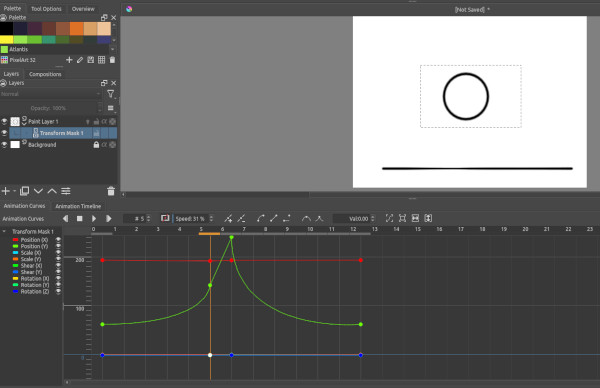600x388 pixels.
Task: Hide Paint Layer 1 with its eye icon
Action: [4, 121]
